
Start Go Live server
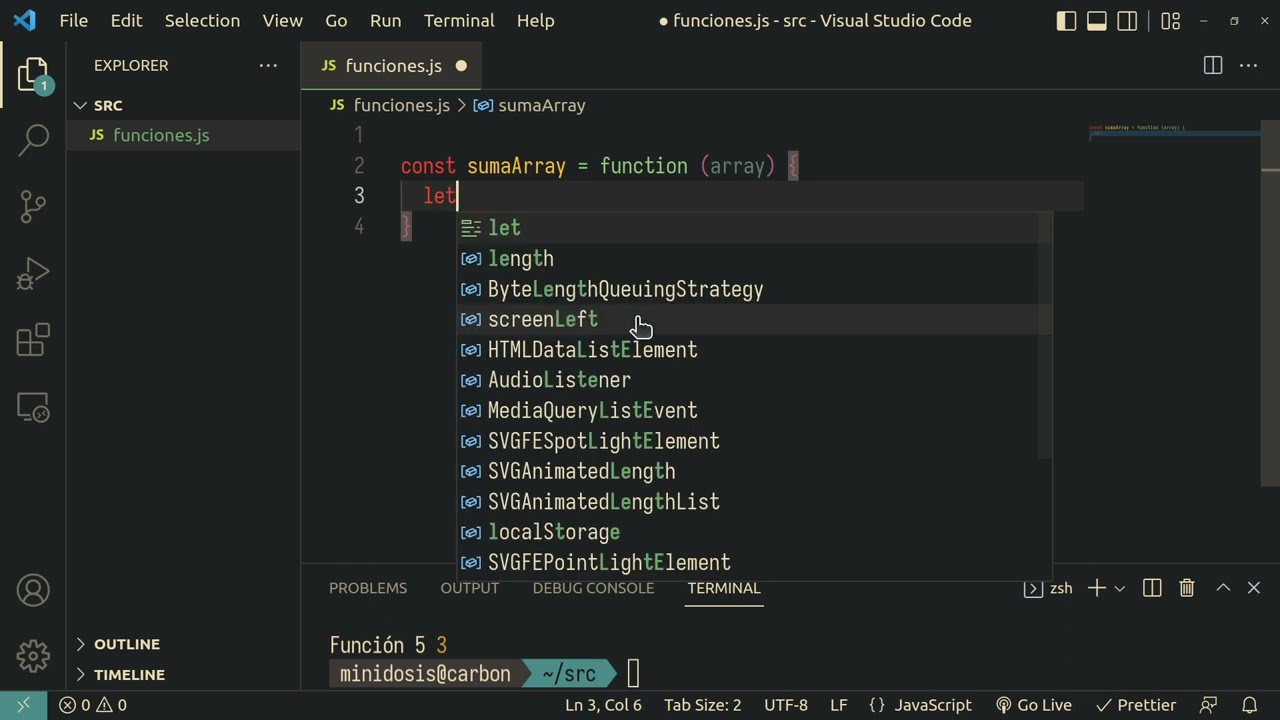(x=1034, y=705)
